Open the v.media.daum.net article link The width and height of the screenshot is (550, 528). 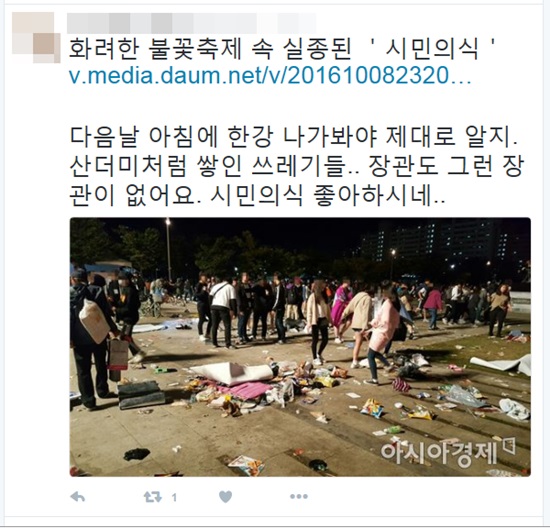click(x=270, y=76)
